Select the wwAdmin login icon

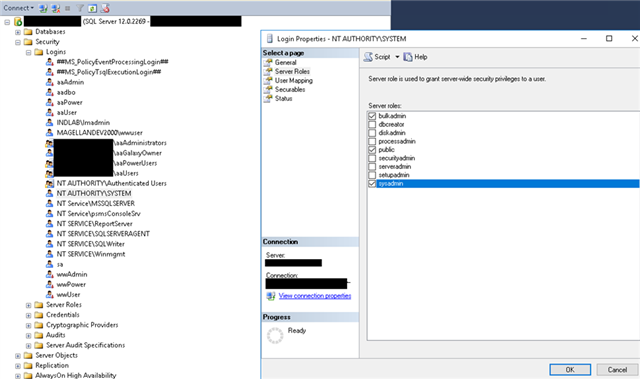(49, 274)
